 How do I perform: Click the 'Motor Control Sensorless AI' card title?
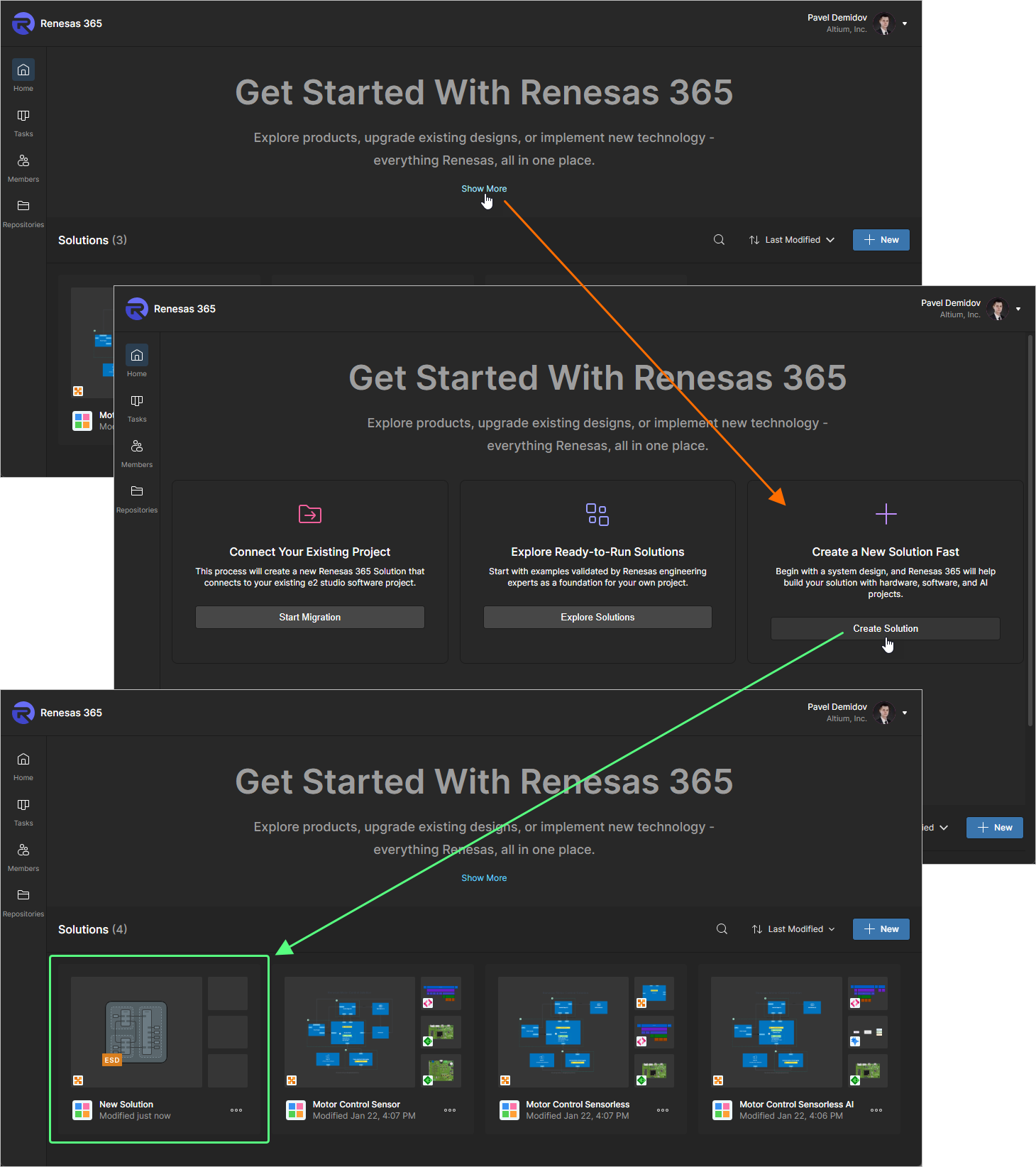tap(796, 1105)
